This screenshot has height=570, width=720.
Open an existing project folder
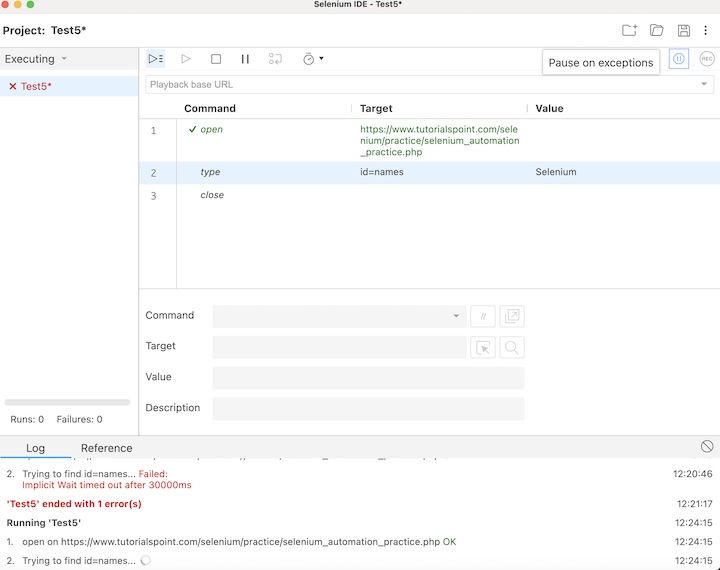pos(657,31)
